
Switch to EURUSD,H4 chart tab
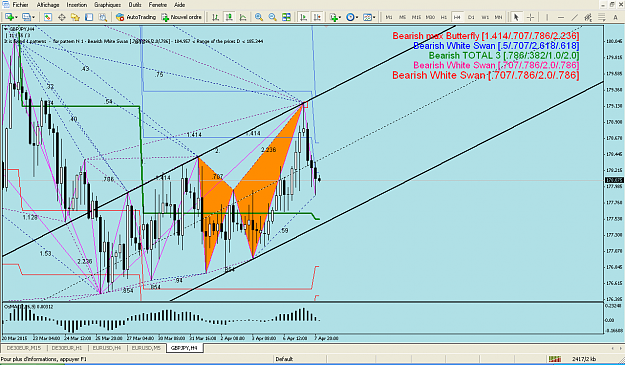pyautogui.click(x=106, y=348)
